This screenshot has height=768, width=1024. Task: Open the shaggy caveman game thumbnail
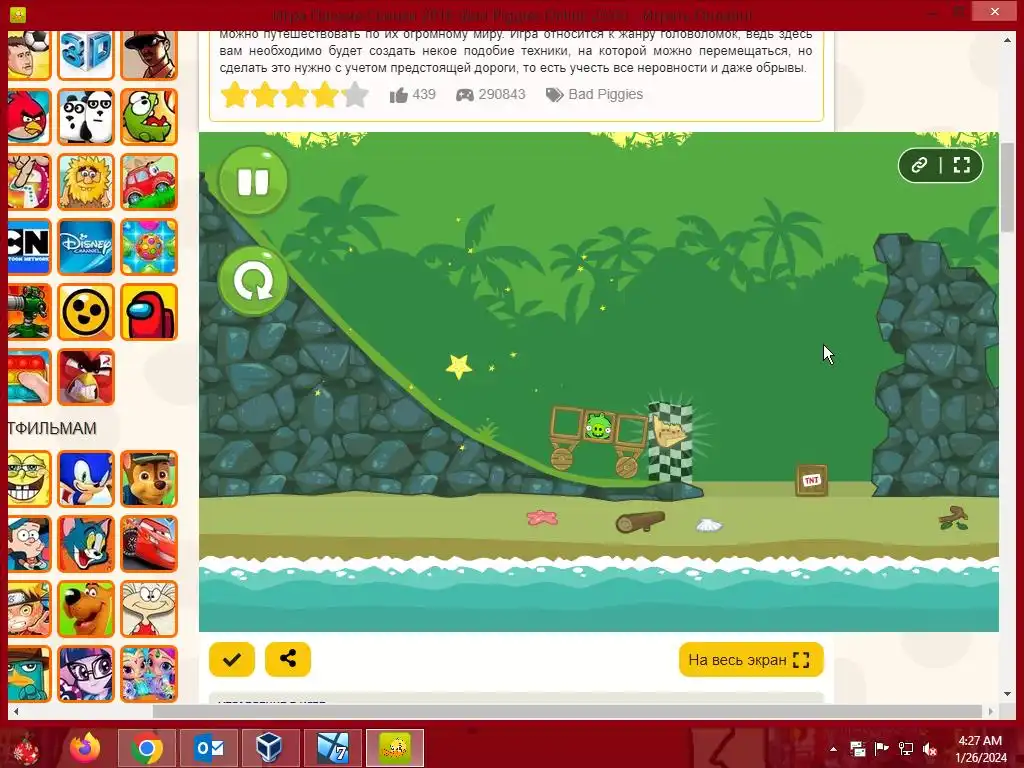pyautogui.click(x=86, y=182)
